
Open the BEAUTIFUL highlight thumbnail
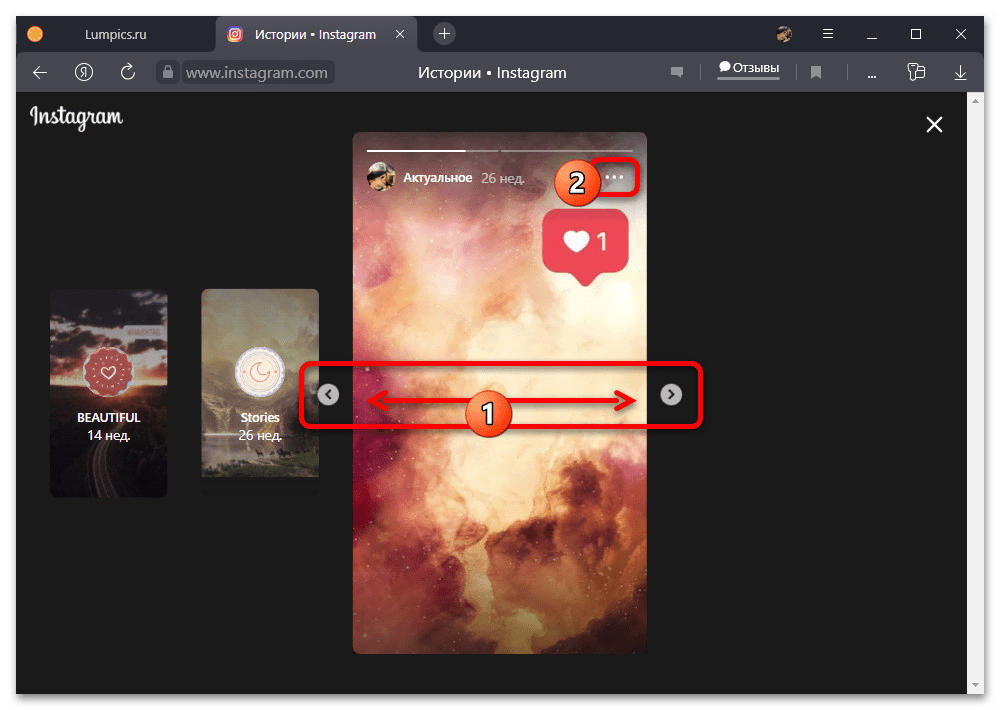click(109, 393)
